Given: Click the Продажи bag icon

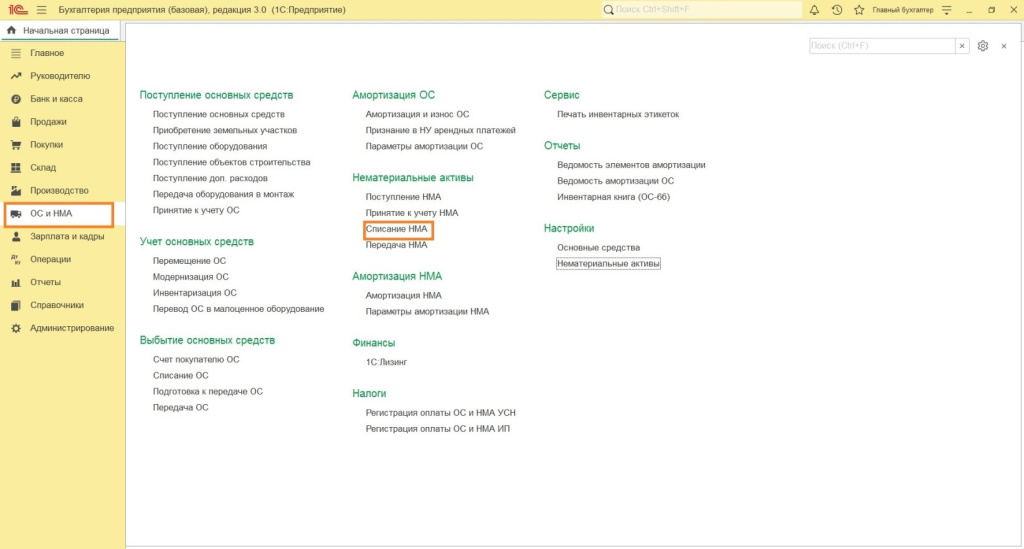Looking at the screenshot, I should pos(16,121).
